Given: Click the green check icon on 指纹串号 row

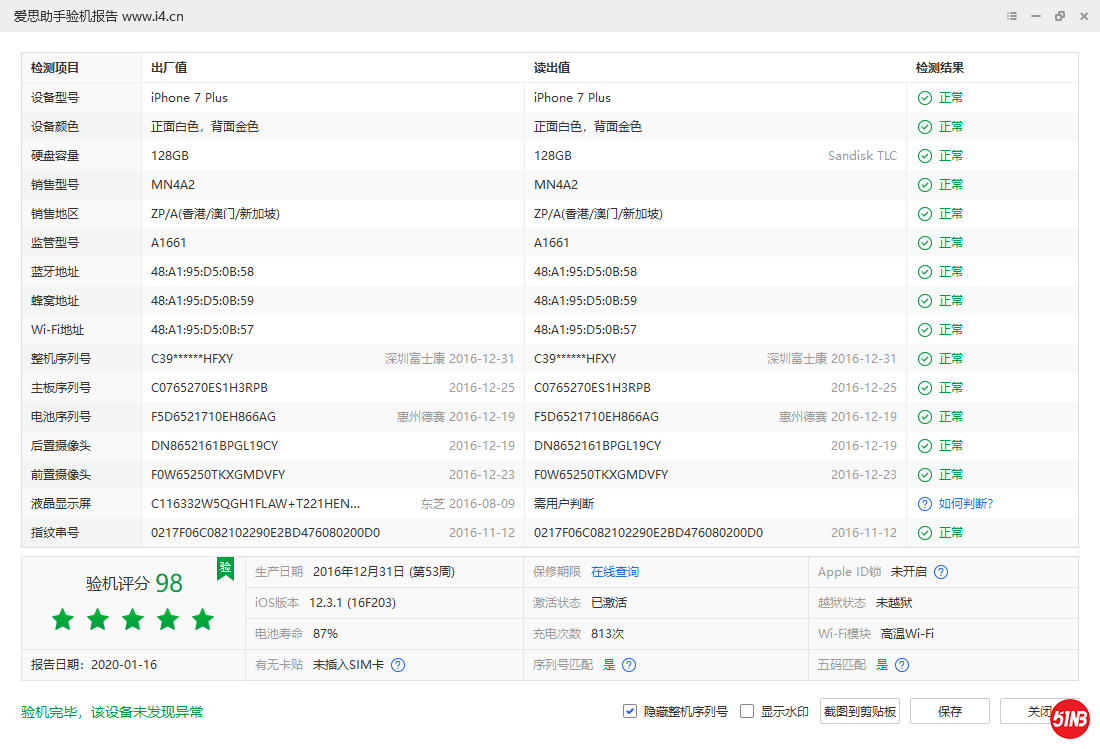Looking at the screenshot, I should (x=924, y=532).
